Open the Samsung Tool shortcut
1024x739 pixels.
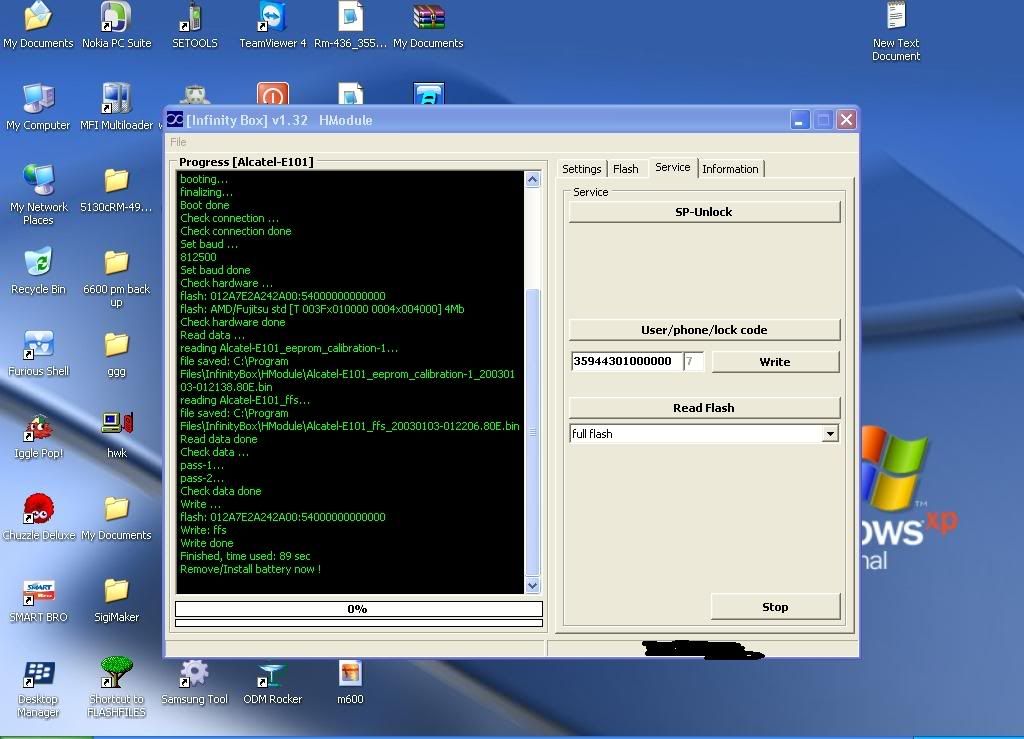(194, 674)
